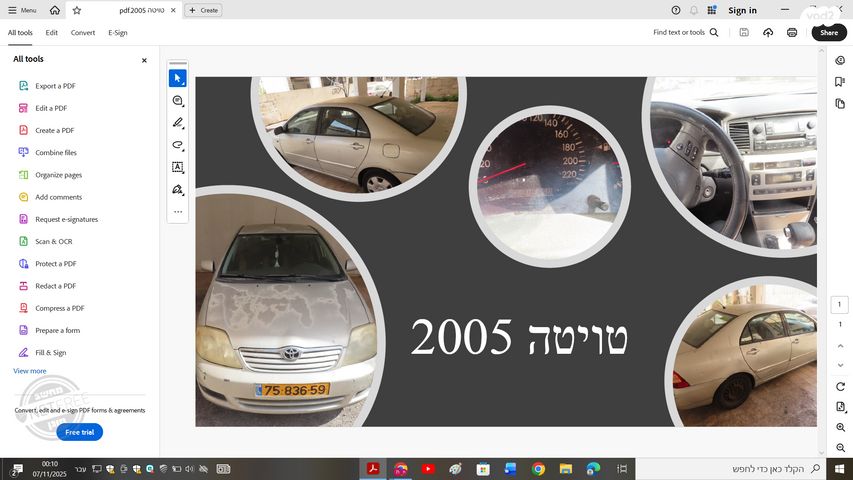Click Sign in
The width and height of the screenshot is (853, 480).
click(742, 10)
